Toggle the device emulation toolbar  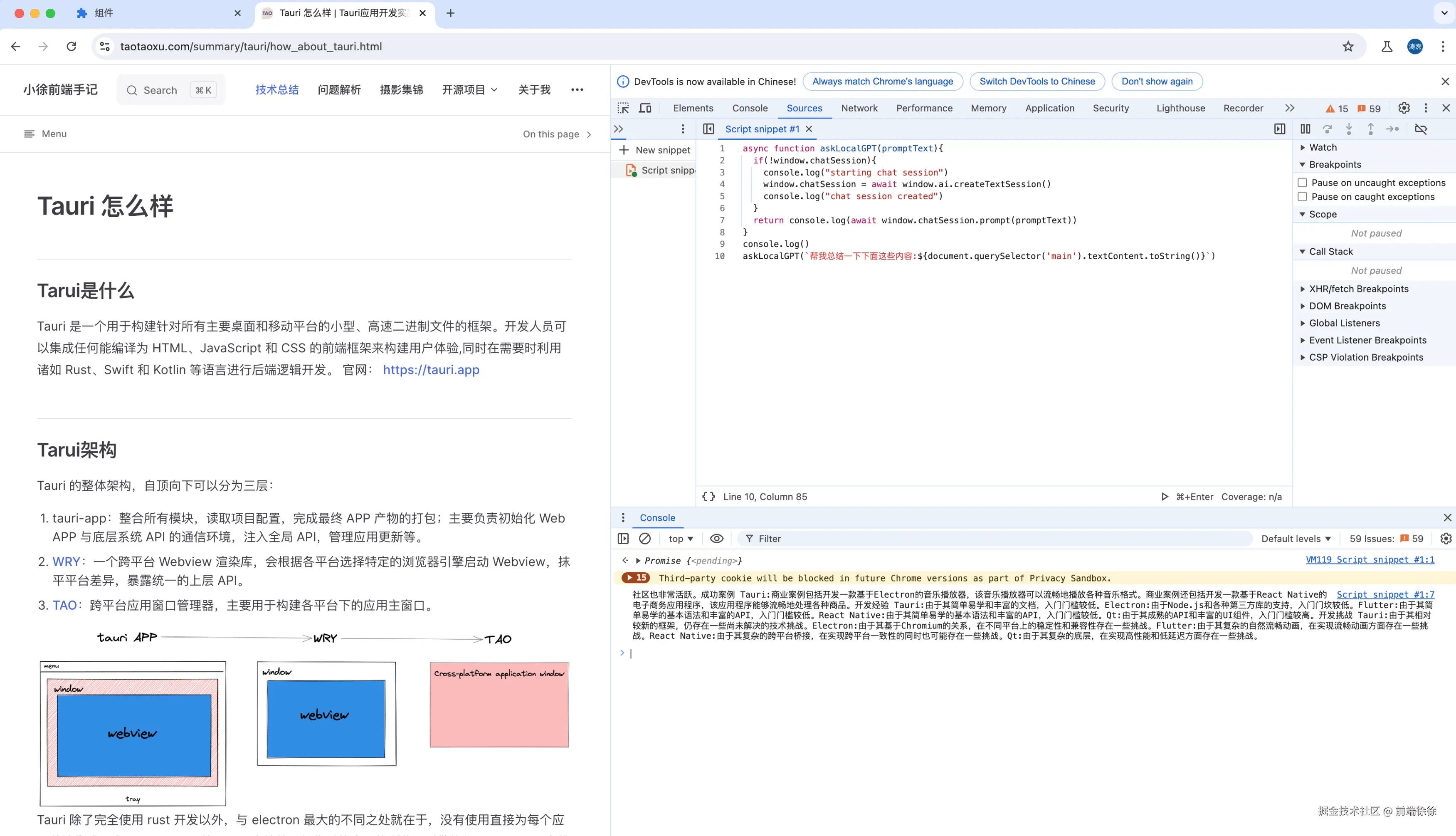[645, 107]
